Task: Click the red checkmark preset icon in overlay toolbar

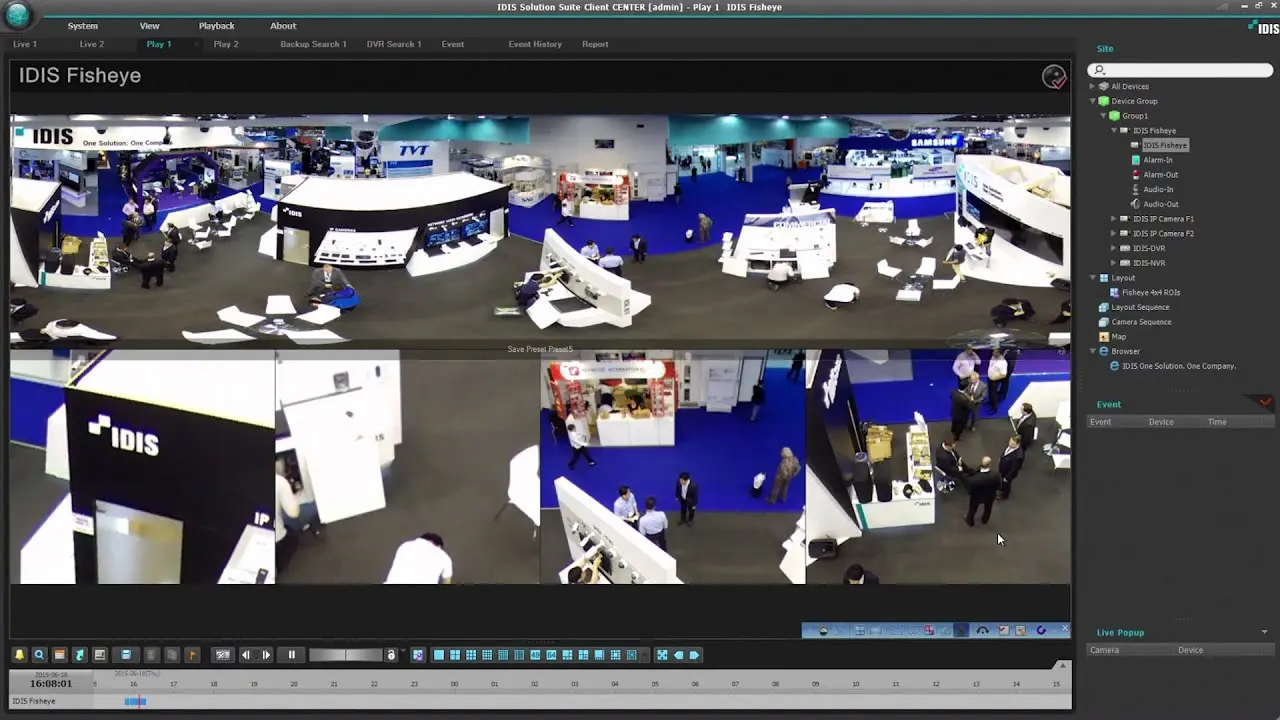Action: (1004, 630)
